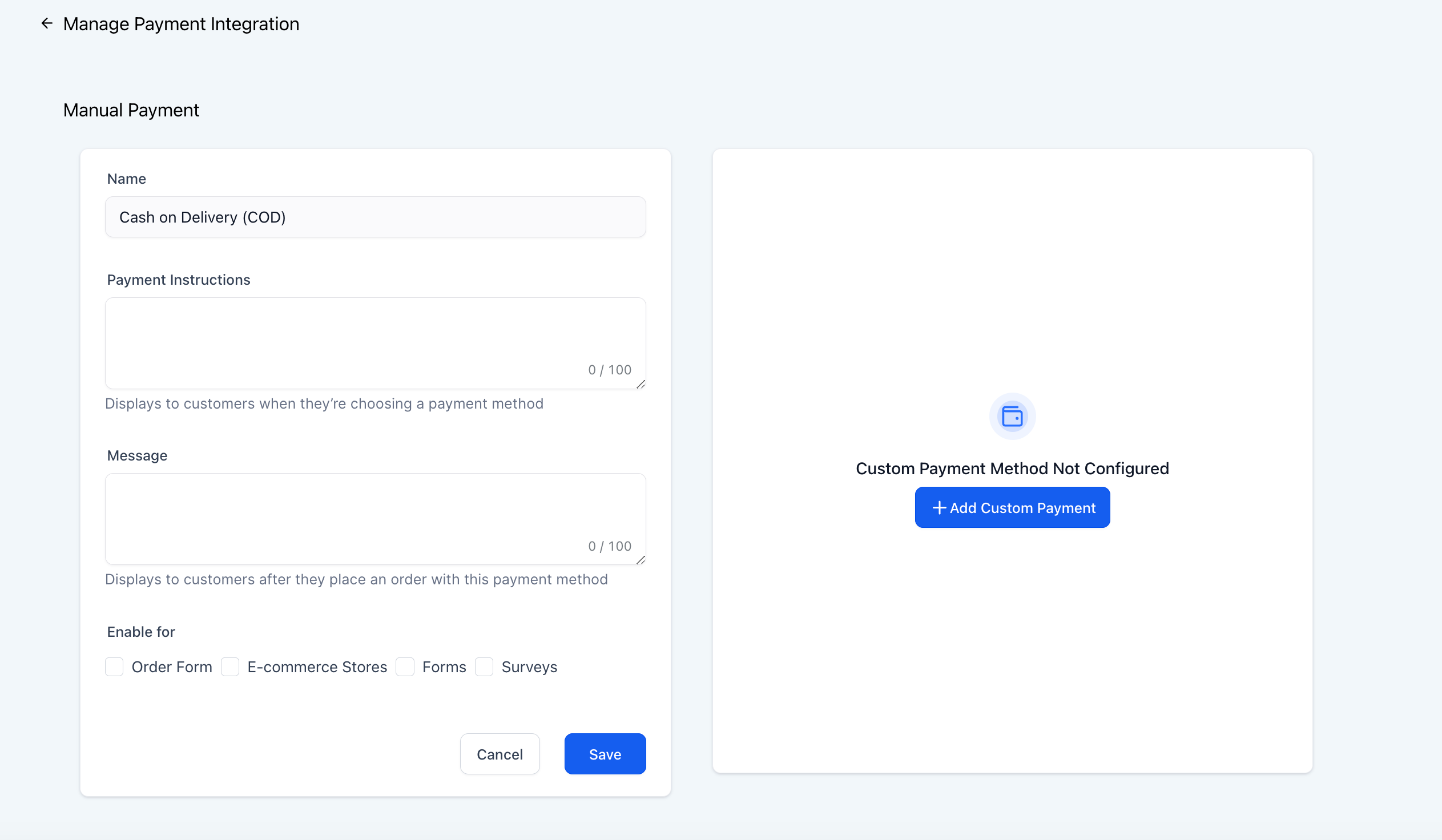Screen dimensions: 1442x840
Task: Toggle the Surveys checkbox
Action: [x=484, y=667]
